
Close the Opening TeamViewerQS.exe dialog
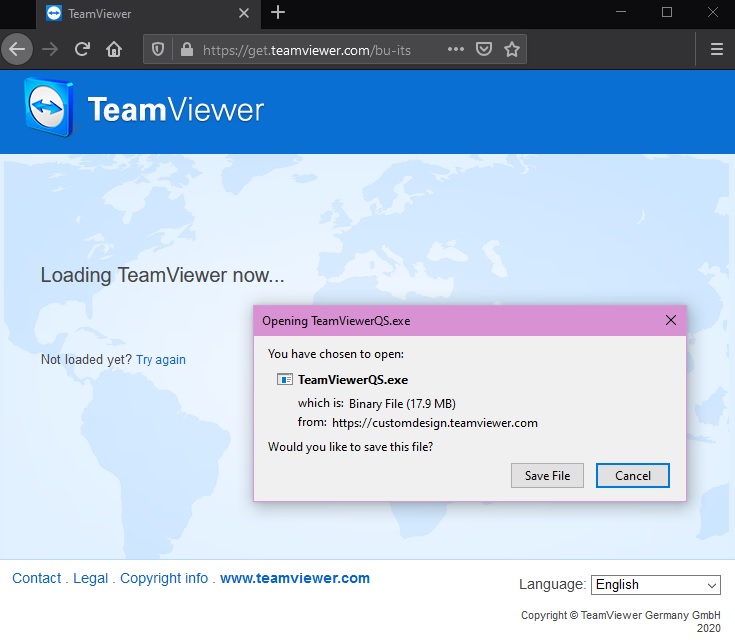point(671,320)
